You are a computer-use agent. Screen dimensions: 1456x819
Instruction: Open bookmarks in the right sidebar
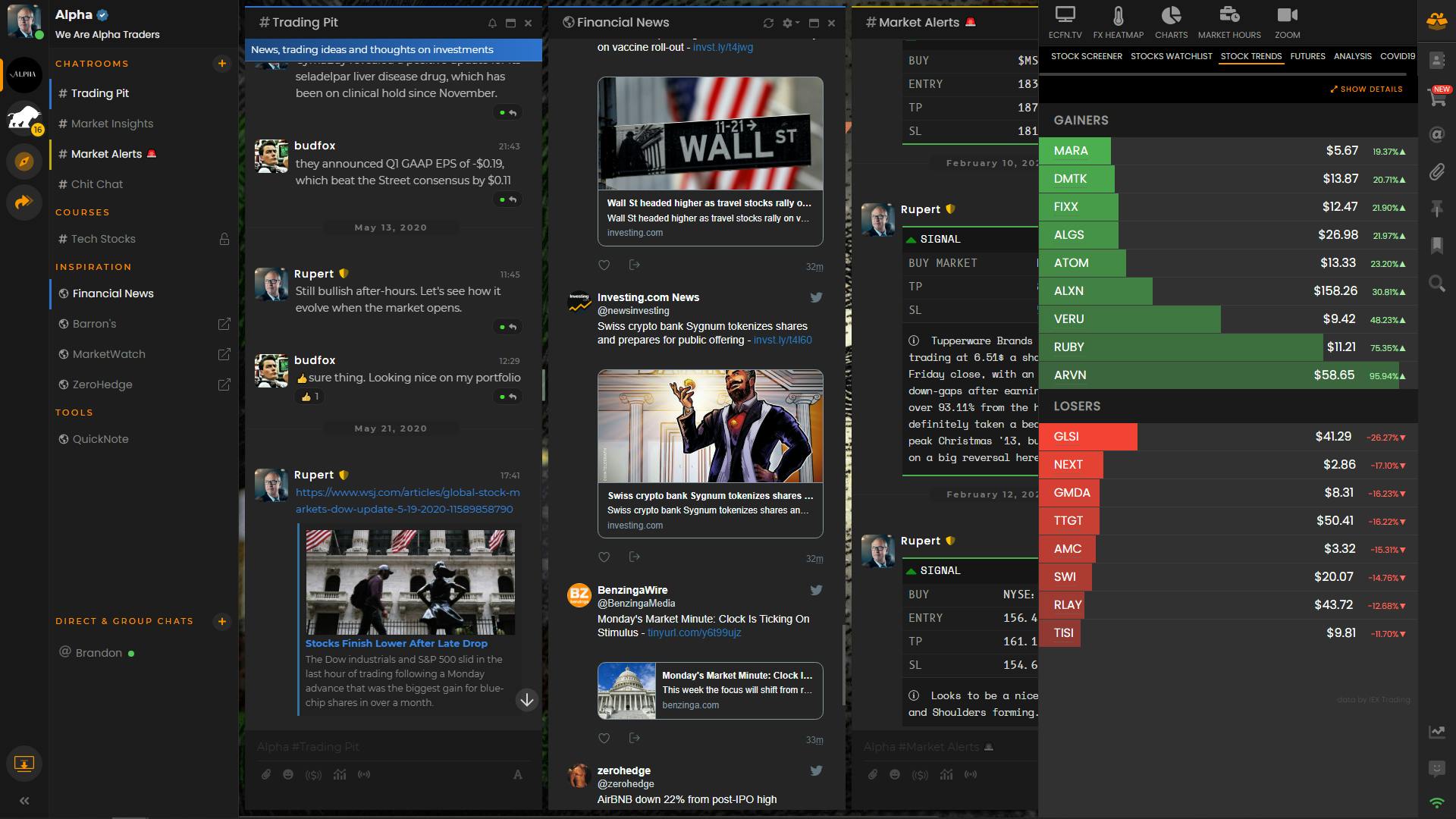pos(1436,245)
